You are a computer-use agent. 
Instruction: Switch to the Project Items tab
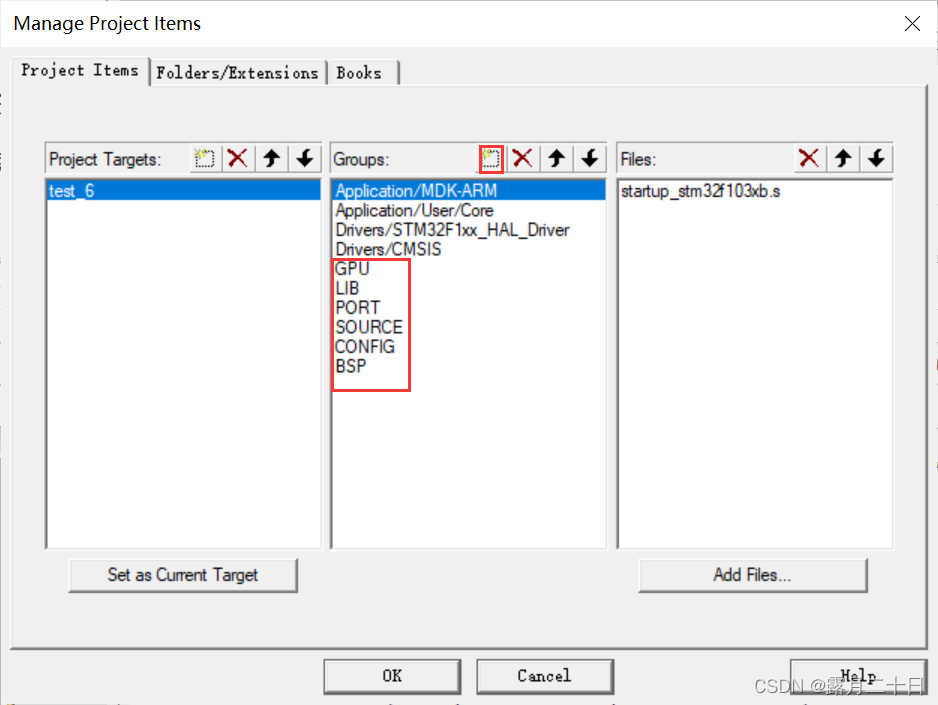[80, 71]
